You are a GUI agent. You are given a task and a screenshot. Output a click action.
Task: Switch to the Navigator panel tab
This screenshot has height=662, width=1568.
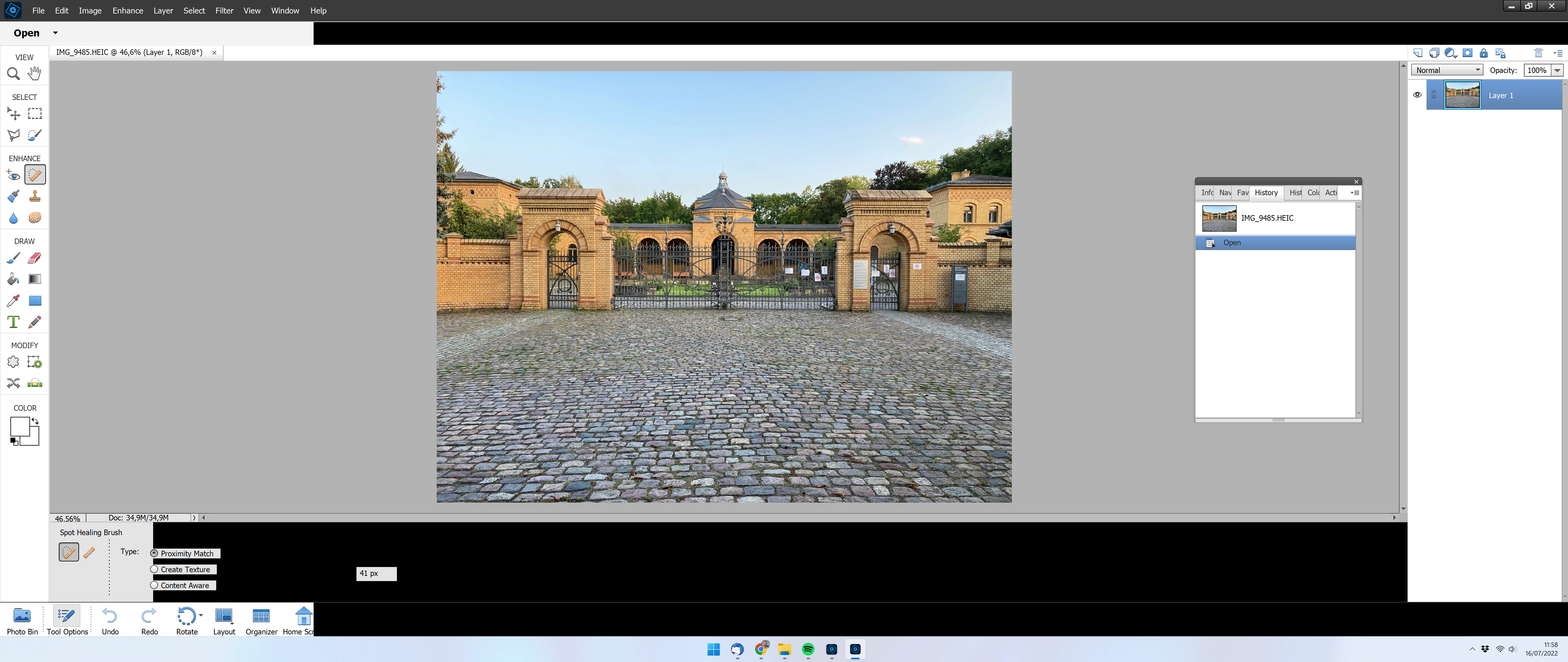click(x=1225, y=192)
